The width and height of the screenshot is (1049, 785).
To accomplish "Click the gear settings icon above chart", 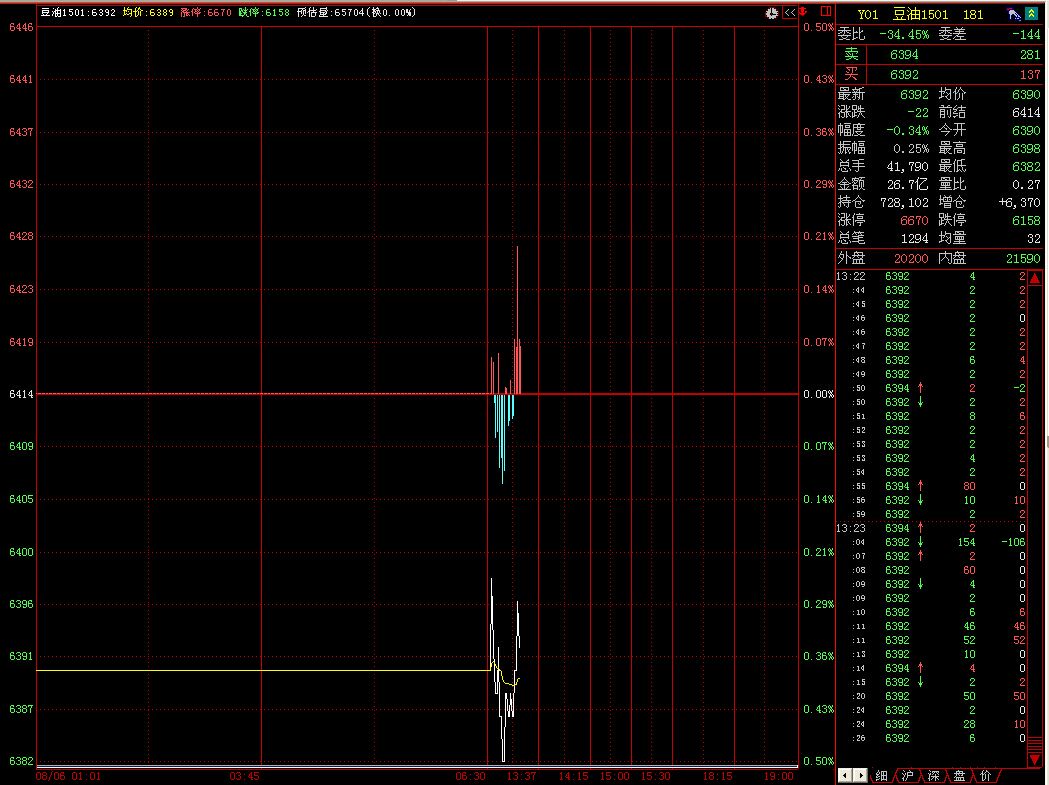I will pyautogui.click(x=772, y=13).
